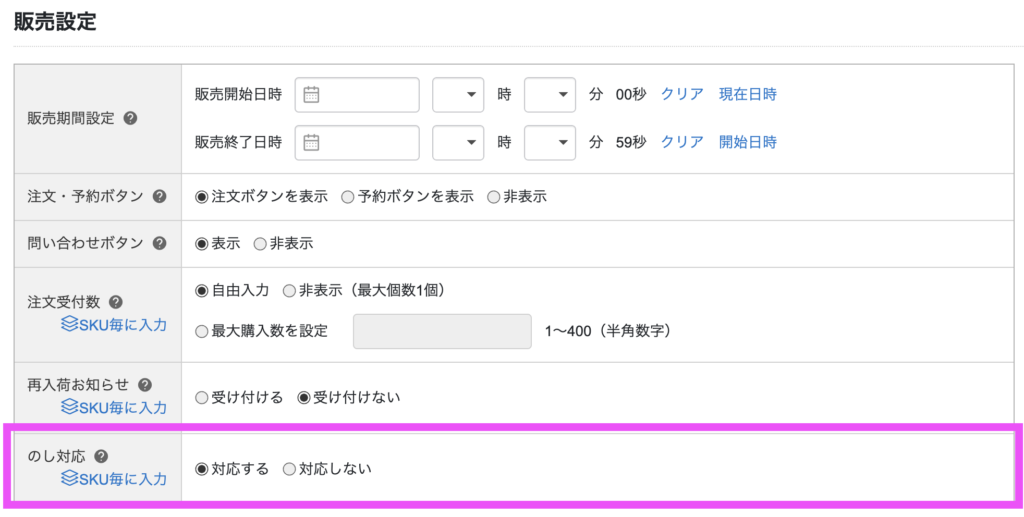This screenshot has width=1024, height=517.
Task: Click 開始日時 link in end row
Action: (x=748, y=142)
